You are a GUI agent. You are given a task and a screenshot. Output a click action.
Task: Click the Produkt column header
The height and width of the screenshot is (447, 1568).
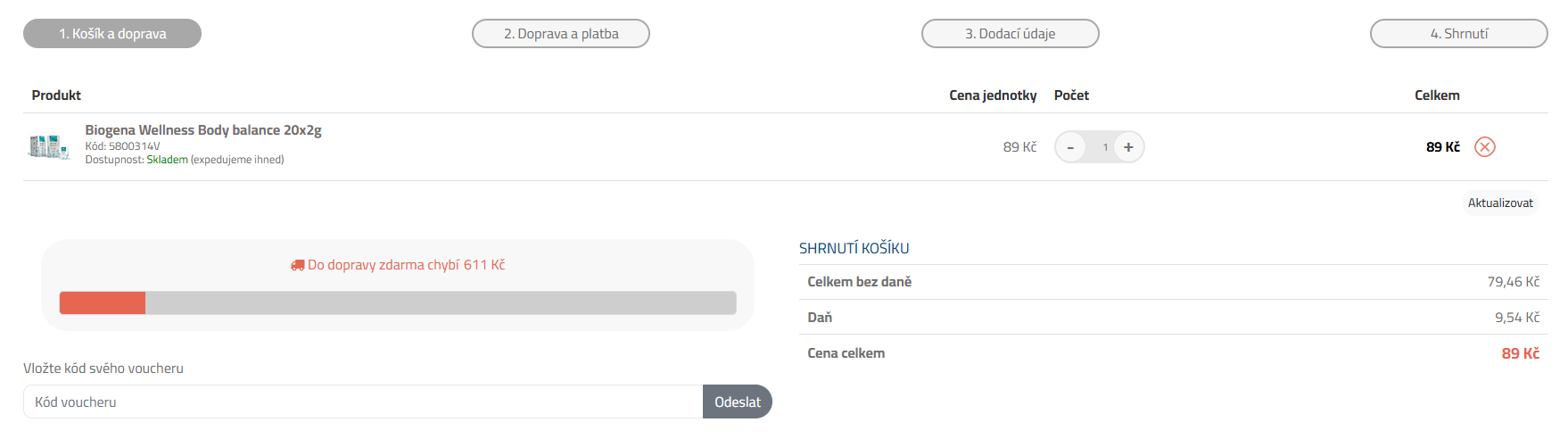pyautogui.click(x=56, y=95)
